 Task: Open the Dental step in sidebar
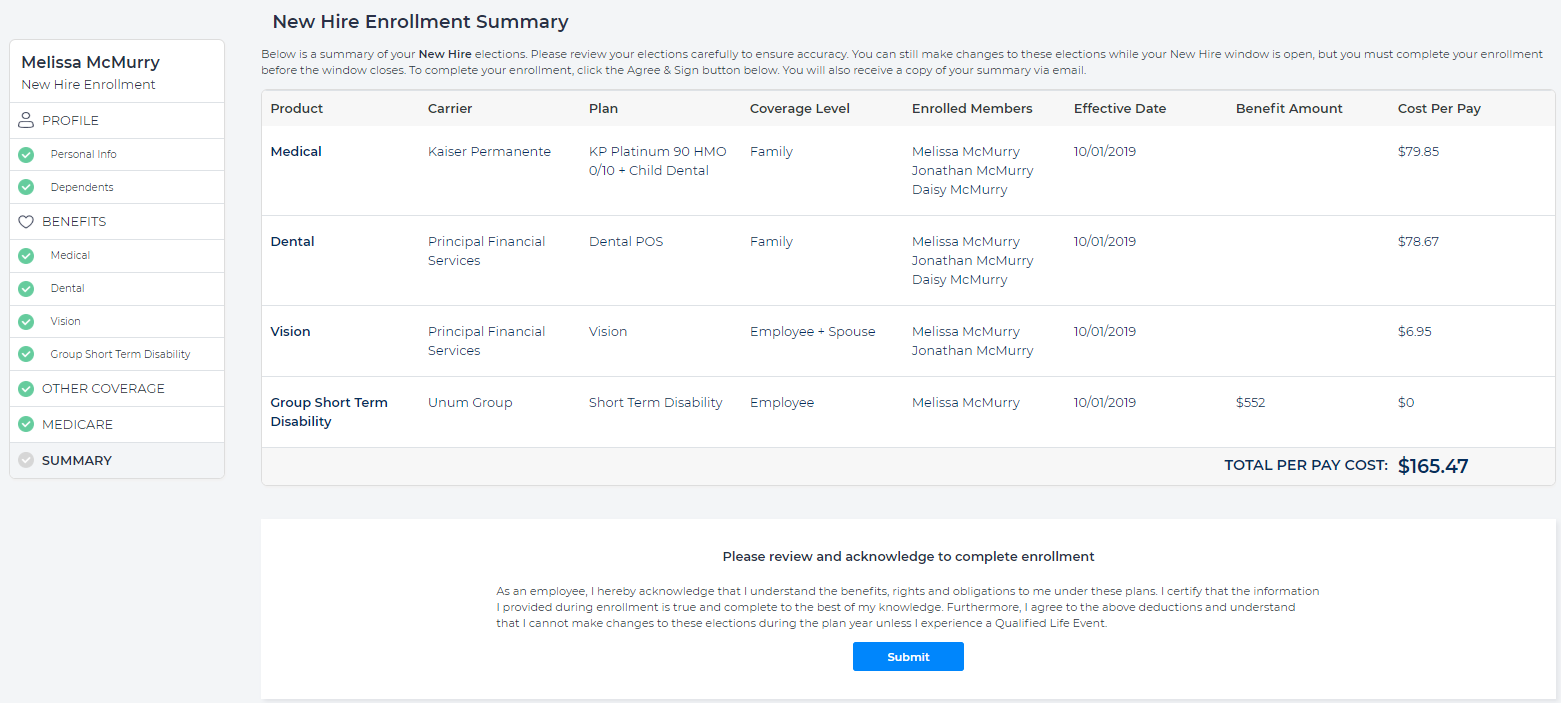pyautogui.click(x=68, y=289)
